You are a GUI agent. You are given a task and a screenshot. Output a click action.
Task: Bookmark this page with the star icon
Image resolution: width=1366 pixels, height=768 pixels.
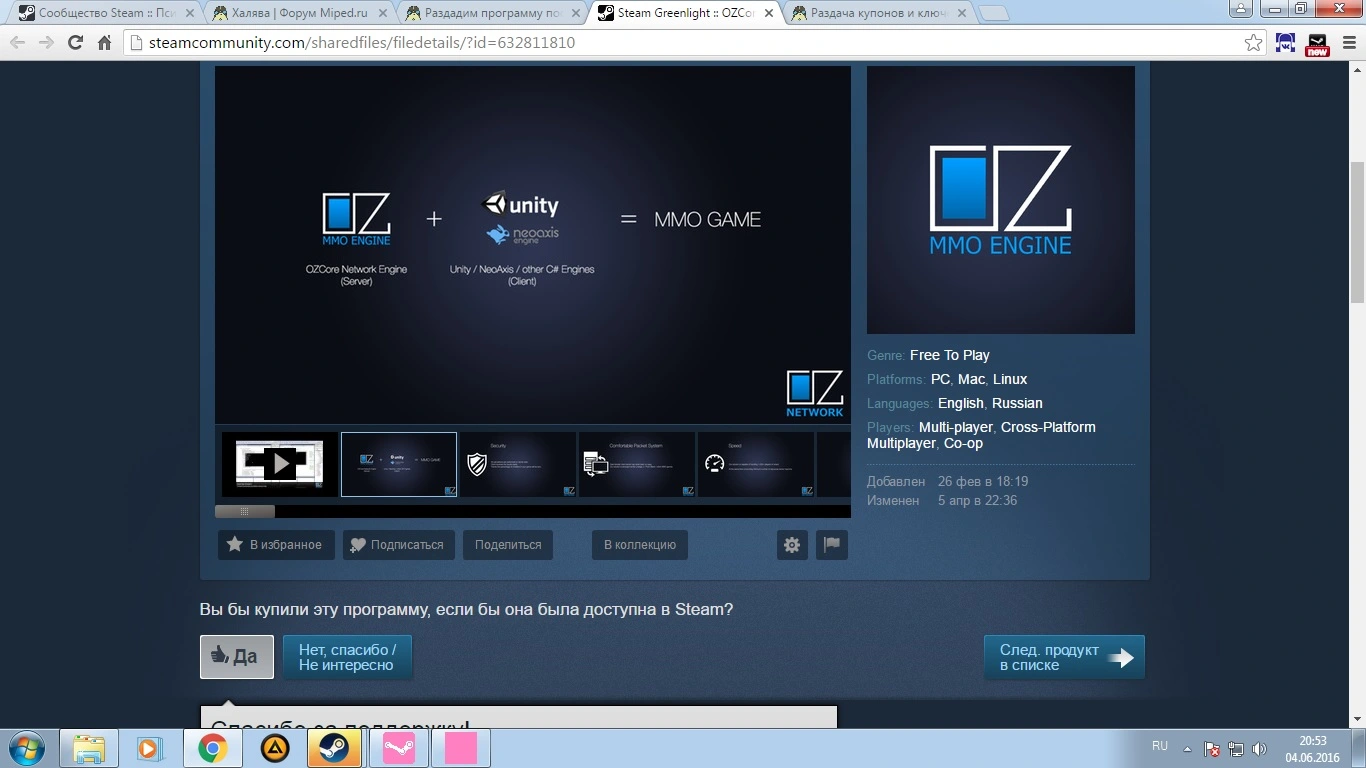click(1253, 43)
